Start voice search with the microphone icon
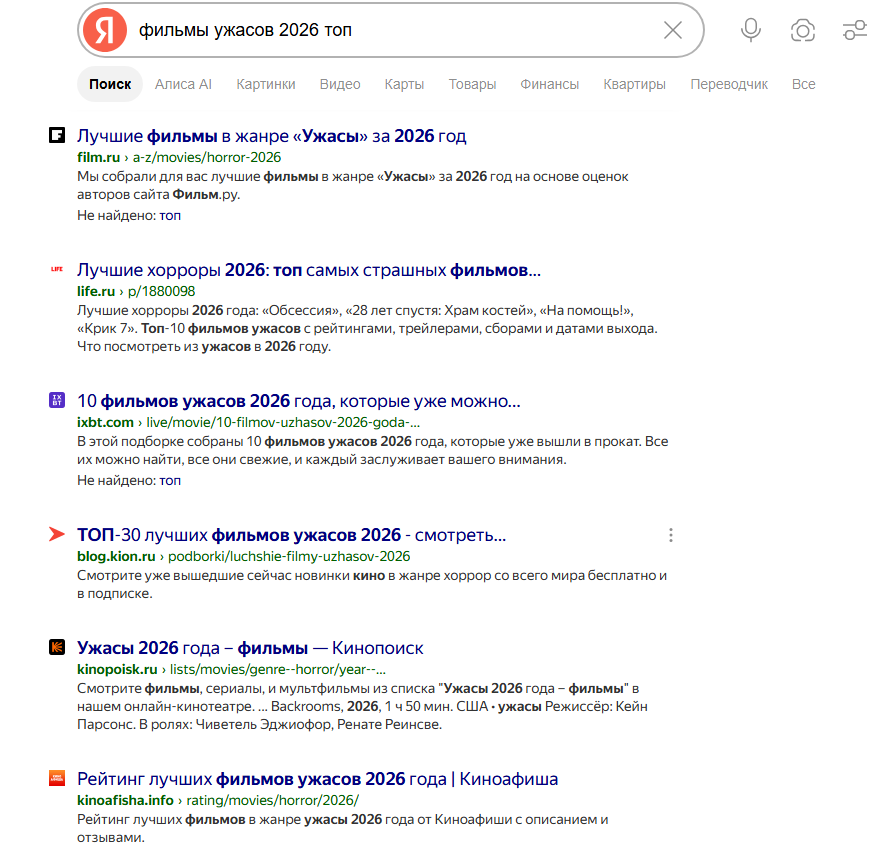The width and height of the screenshot is (879, 865). (751, 30)
